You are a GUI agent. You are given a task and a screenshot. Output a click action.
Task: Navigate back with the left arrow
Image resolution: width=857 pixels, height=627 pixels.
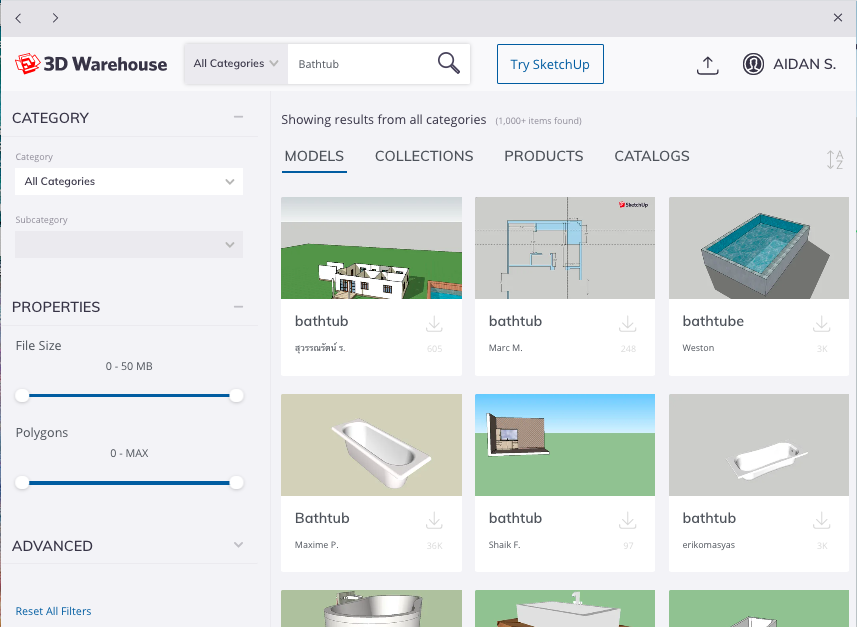[x=18, y=17]
